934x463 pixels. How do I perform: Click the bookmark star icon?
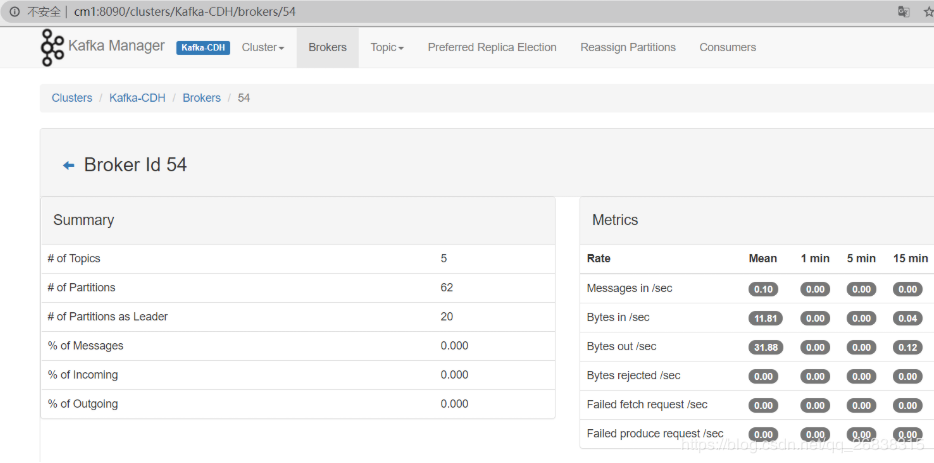click(x=928, y=12)
